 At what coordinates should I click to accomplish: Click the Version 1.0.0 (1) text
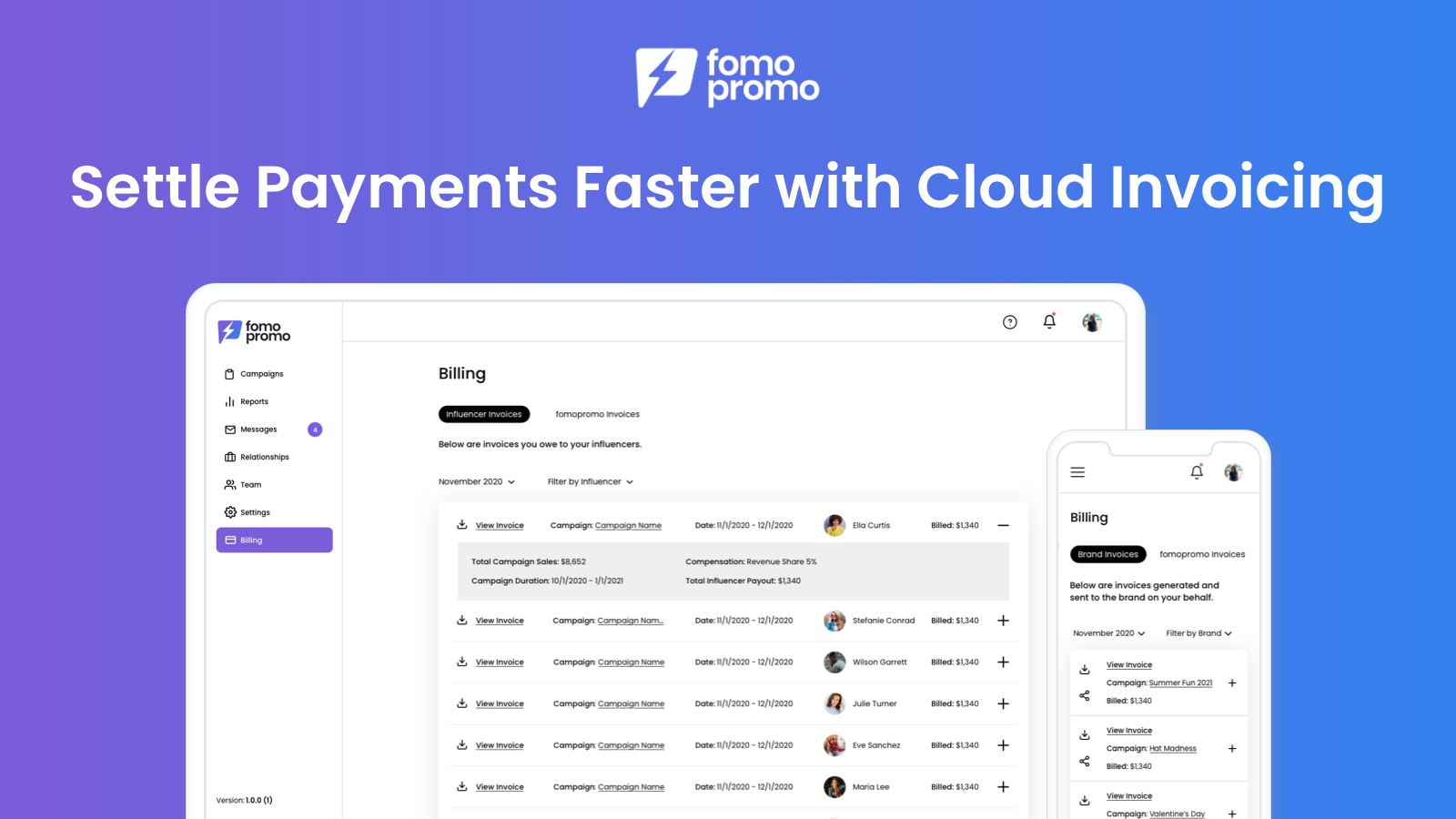[244, 801]
